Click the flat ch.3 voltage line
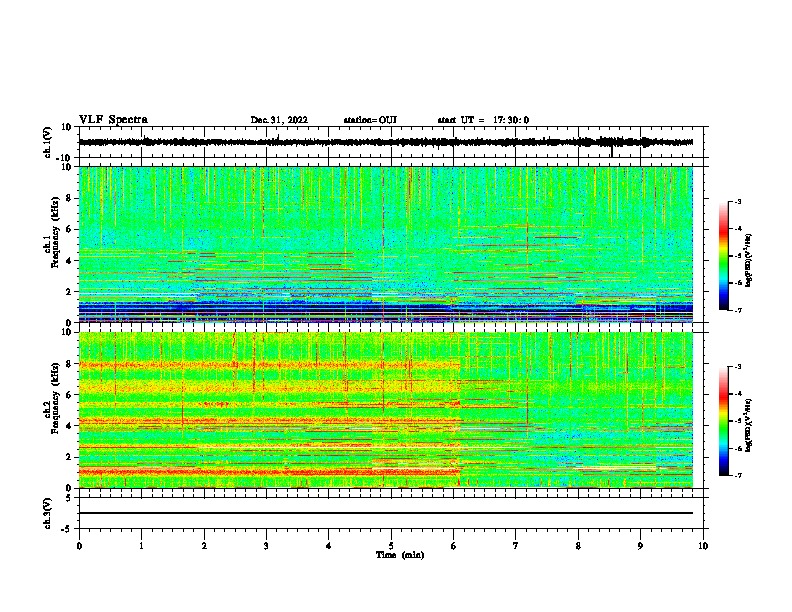Image resolution: width=792 pixels, height=612 pixels. pos(386,513)
